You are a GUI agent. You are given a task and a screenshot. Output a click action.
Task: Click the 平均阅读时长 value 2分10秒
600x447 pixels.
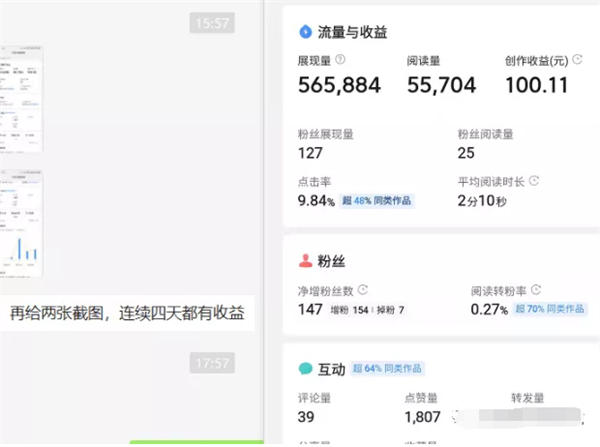click(x=482, y=201)
